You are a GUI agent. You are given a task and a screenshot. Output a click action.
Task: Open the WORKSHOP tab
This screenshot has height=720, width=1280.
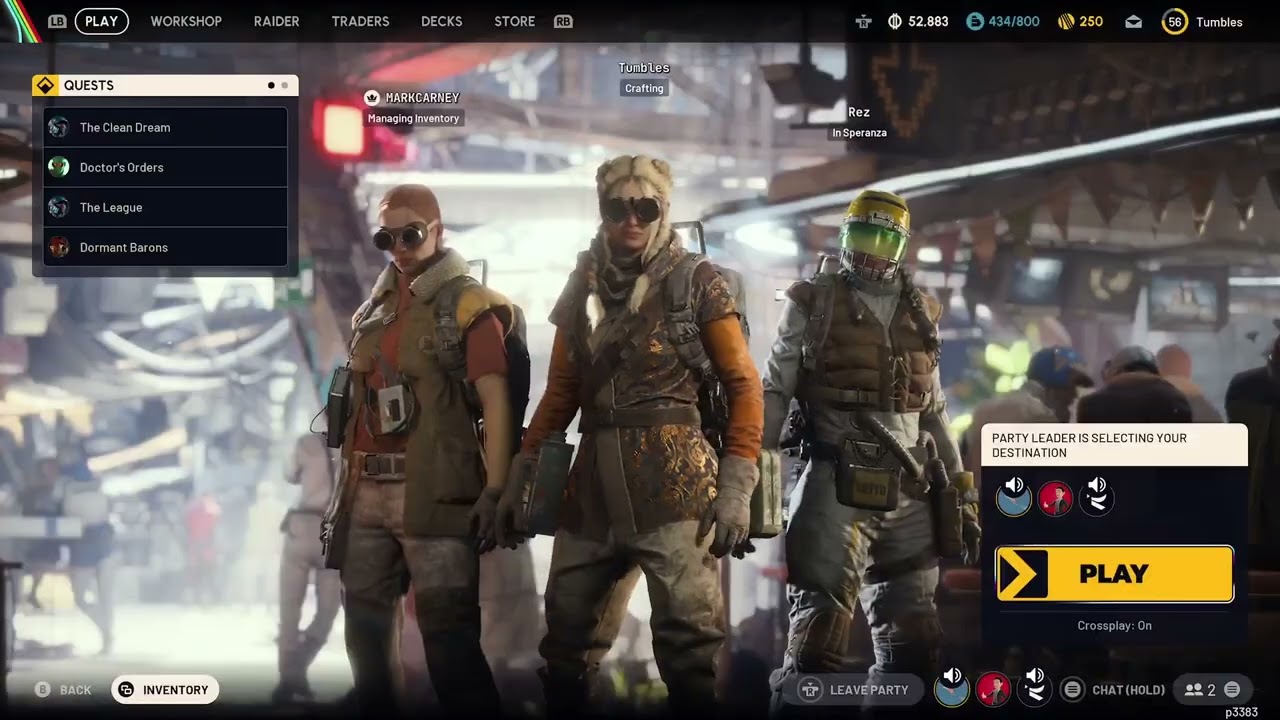coord(186,21)
